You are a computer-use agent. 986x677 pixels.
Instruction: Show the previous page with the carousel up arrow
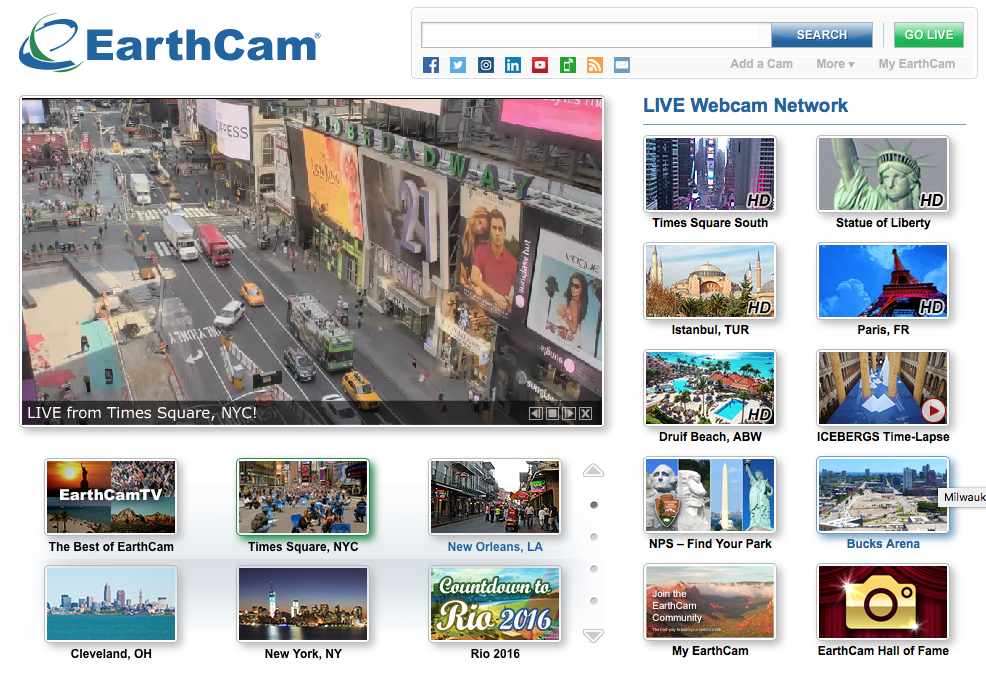tap(593, 470)
